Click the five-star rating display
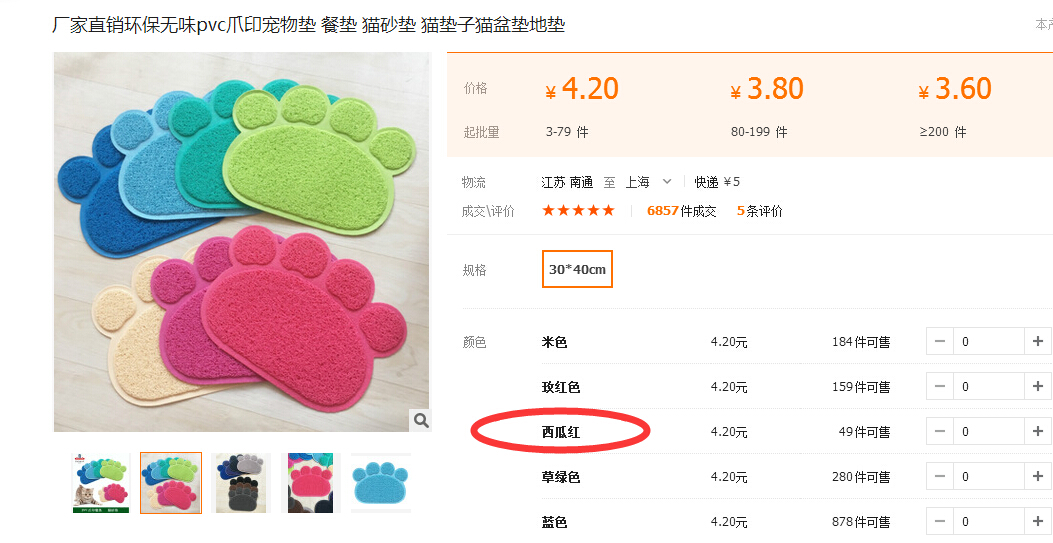1053x543 pixels. 578,211
